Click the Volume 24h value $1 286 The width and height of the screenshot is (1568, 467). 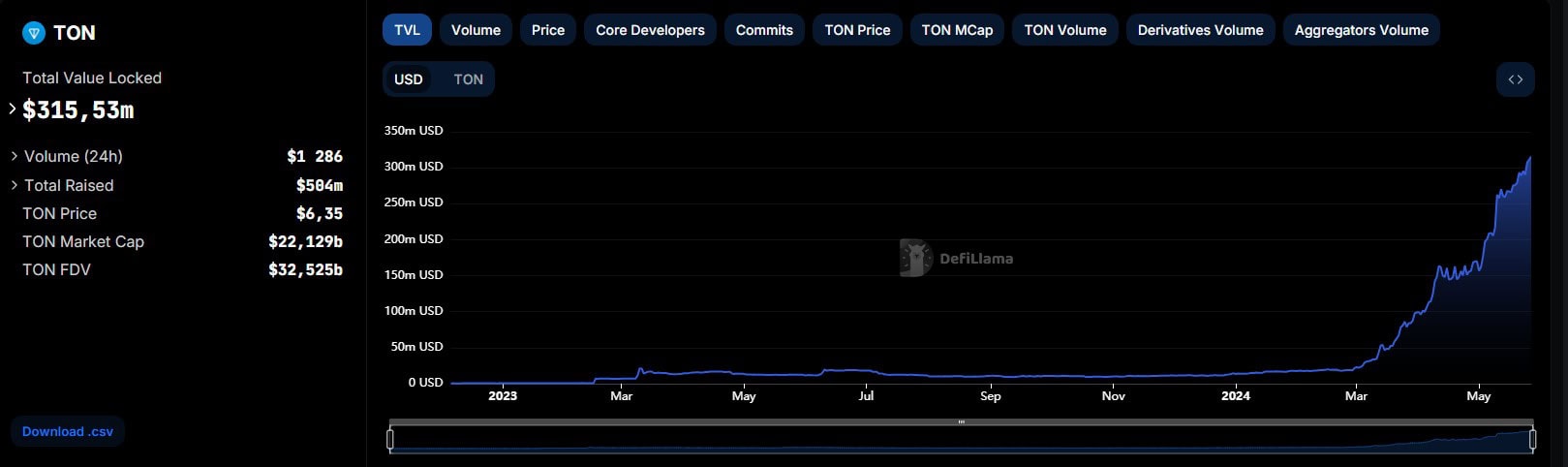[x=315, y=156]
